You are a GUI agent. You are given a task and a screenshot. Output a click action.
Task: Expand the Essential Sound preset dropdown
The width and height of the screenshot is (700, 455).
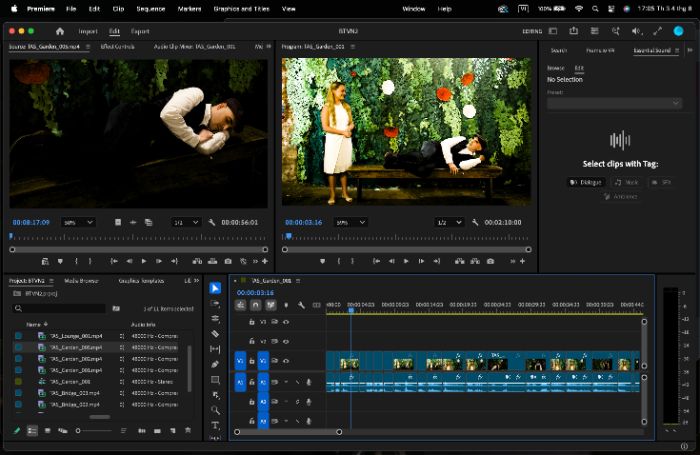click(x=615, y=103)
